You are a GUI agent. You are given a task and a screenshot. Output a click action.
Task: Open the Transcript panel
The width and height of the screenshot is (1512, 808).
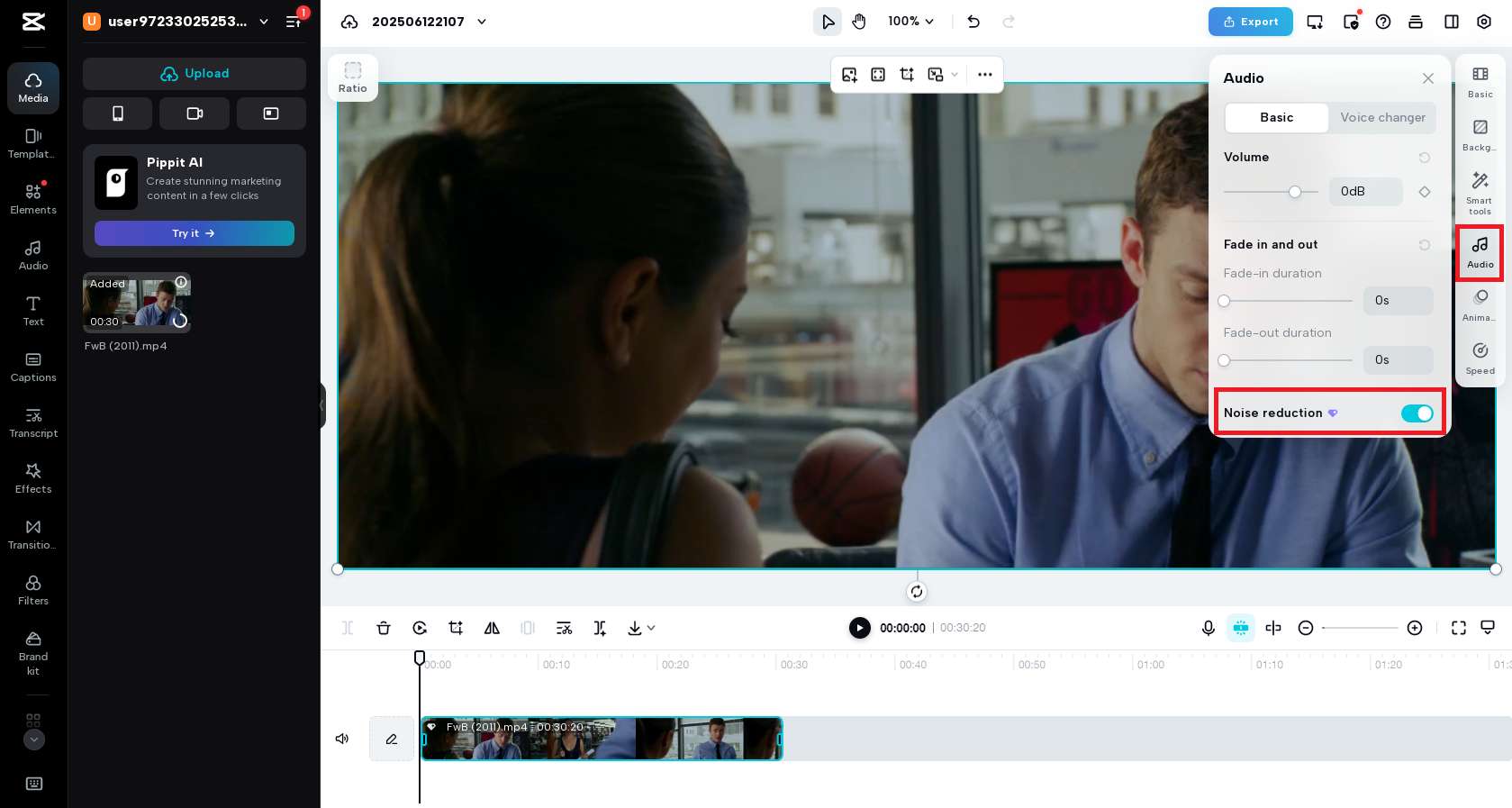click(x=33, y=422)
